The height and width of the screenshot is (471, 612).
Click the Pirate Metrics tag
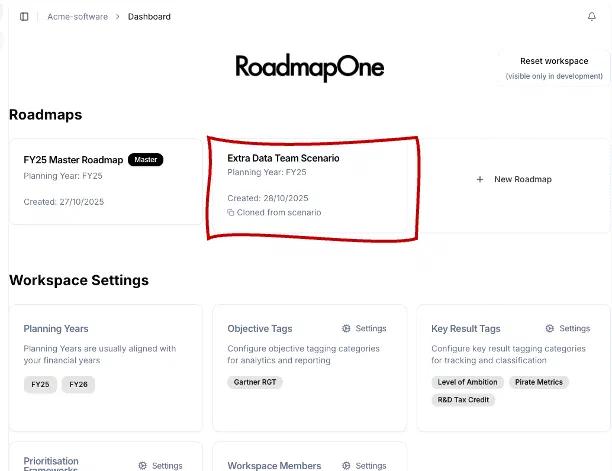539,382
